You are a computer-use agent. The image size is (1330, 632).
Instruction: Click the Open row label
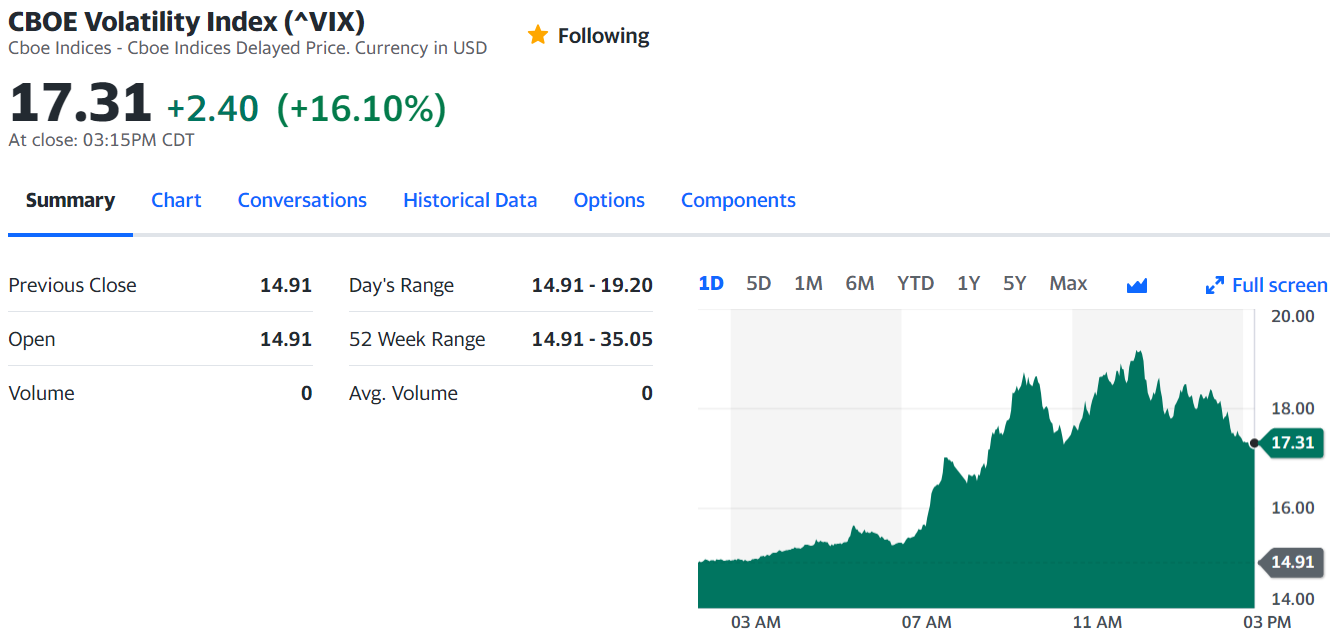32,339
